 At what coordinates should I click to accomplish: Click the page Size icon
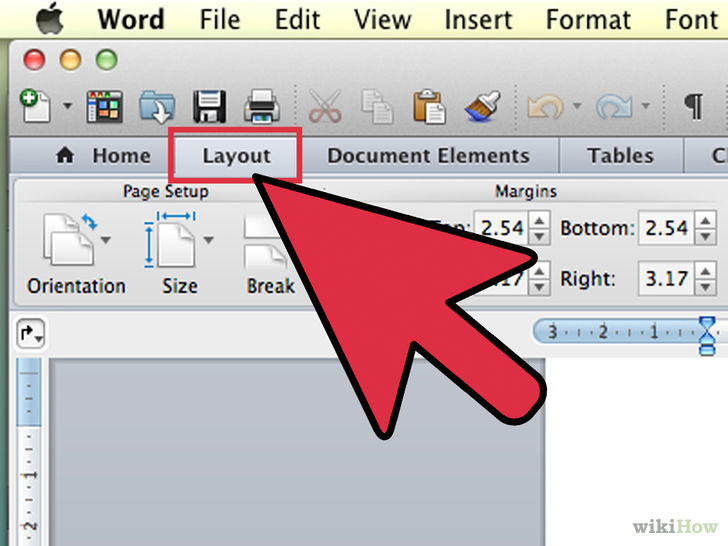click(169, 239)
